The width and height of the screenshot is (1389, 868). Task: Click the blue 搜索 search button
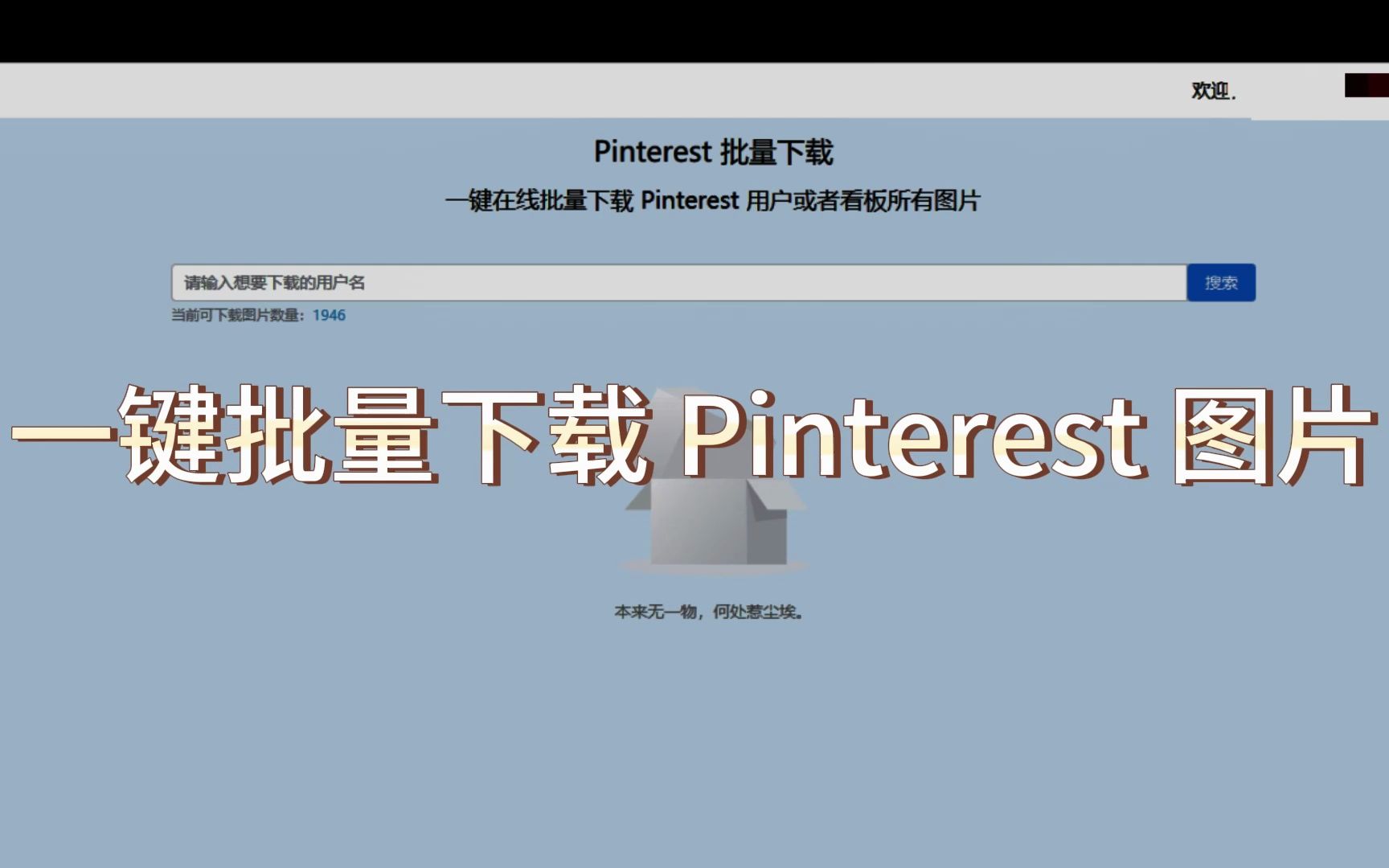(x=1221, y=283)
